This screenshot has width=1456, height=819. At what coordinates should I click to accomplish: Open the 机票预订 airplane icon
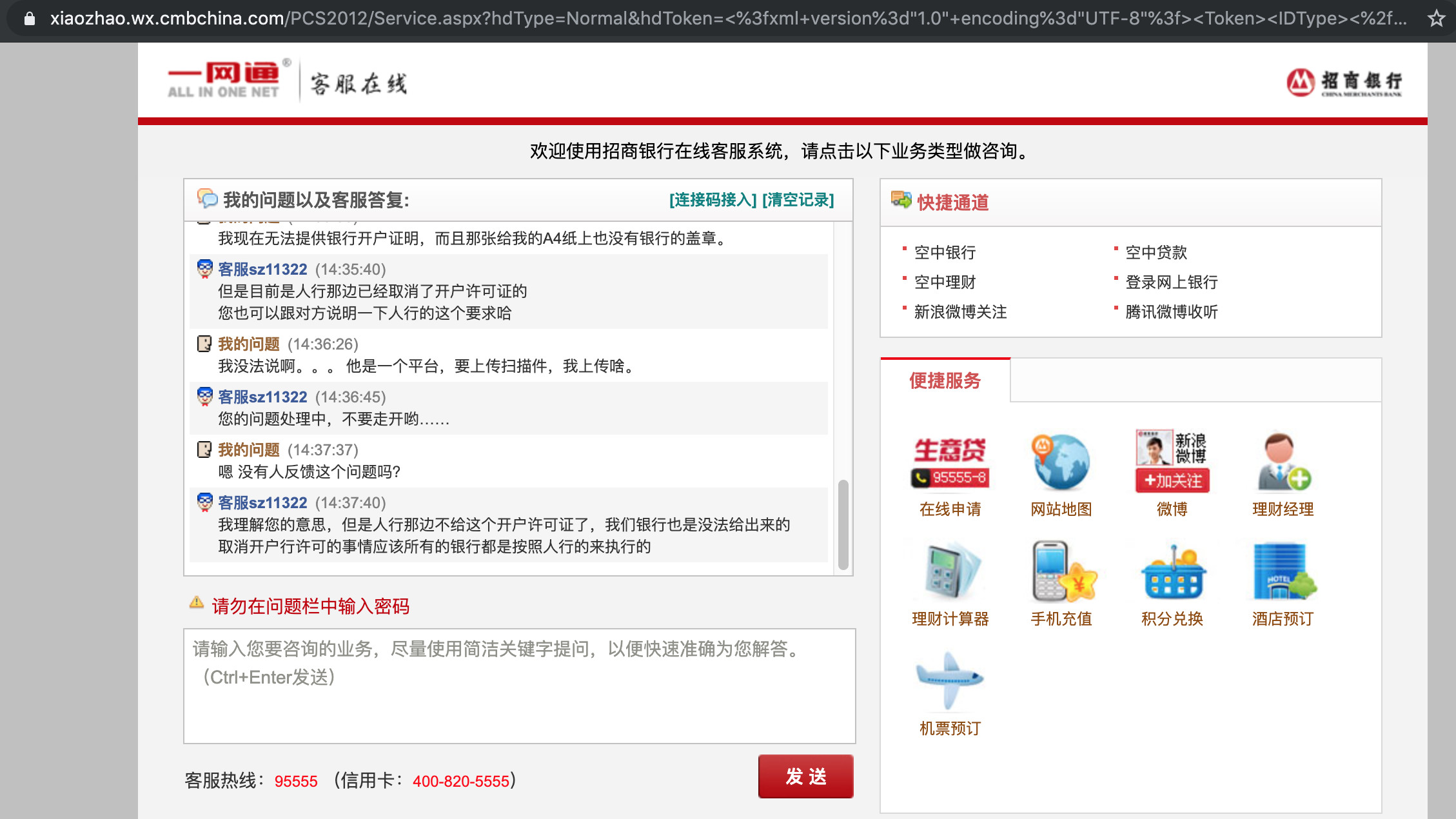pyautogui.click(x=950, y=680)
